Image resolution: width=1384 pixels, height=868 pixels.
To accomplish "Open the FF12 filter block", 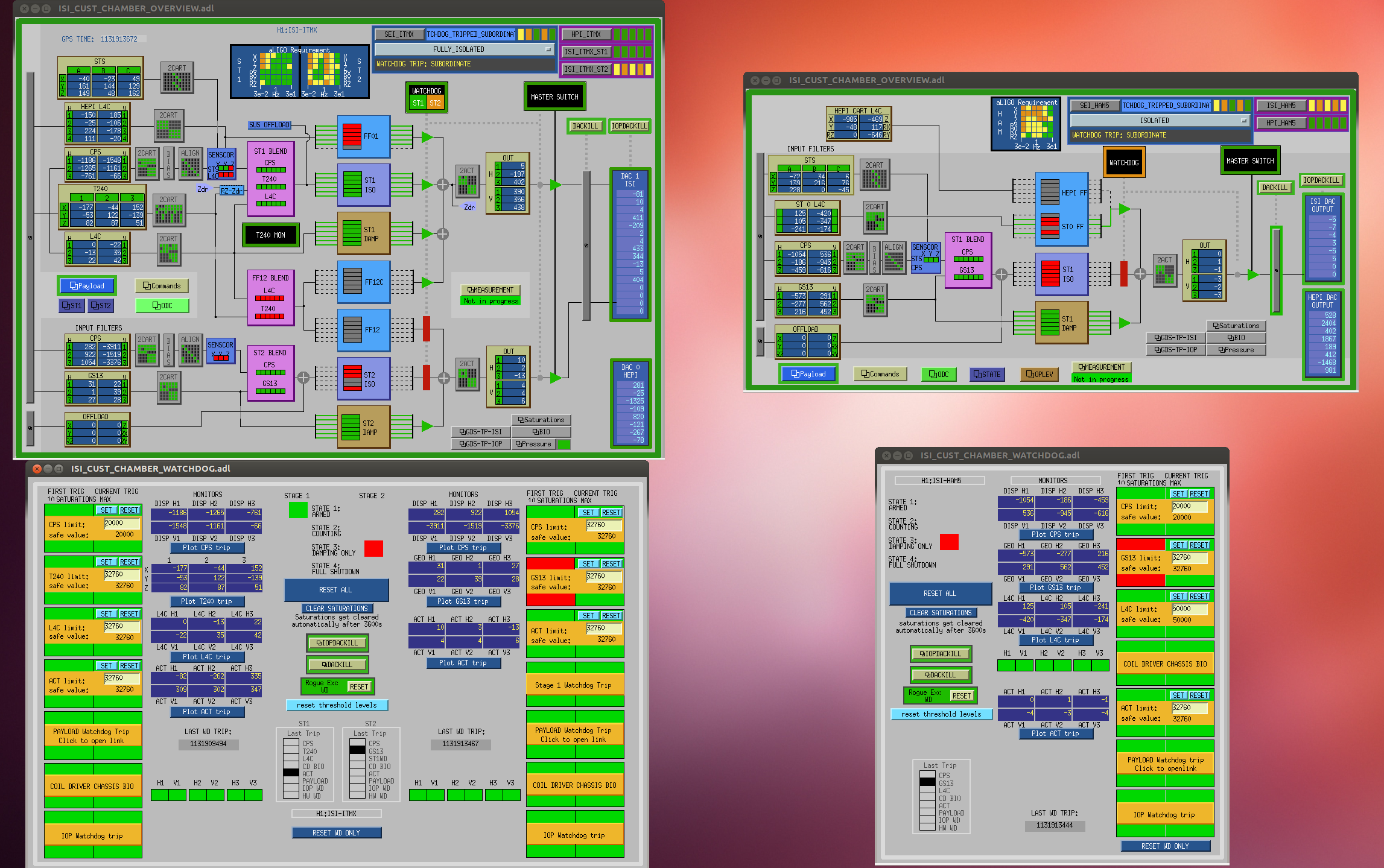I will tap(363, 330).
